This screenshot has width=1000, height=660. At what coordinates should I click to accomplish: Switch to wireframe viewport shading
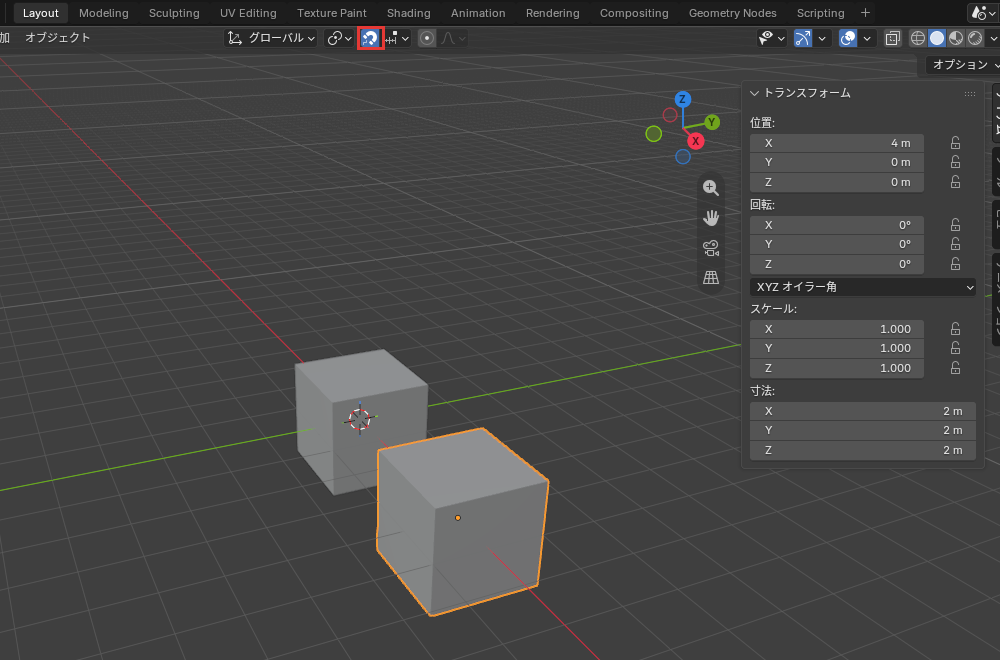tap(918, 38)
